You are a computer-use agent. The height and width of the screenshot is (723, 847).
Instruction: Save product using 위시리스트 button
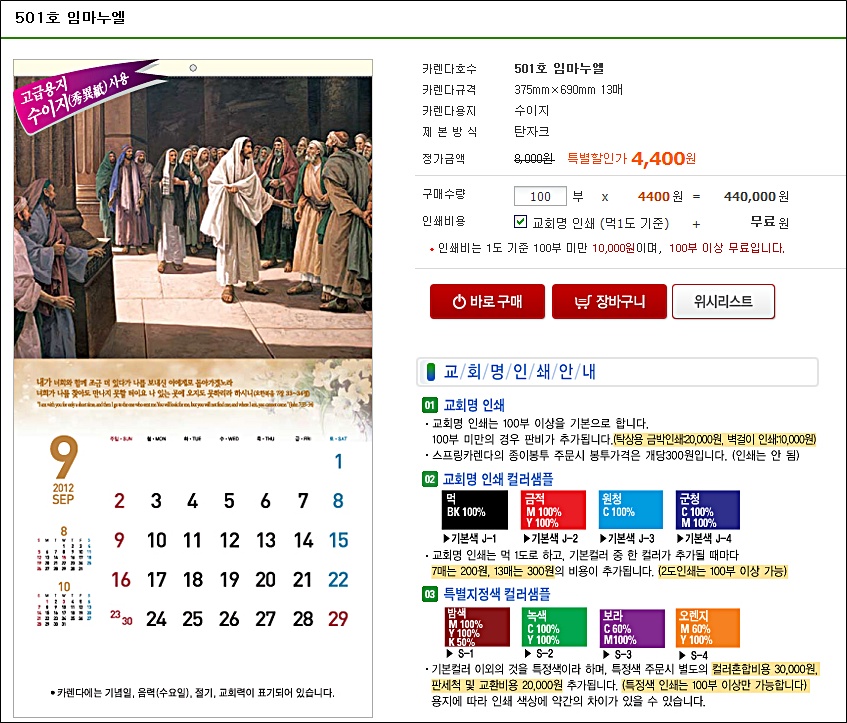[x=723, y=302]
